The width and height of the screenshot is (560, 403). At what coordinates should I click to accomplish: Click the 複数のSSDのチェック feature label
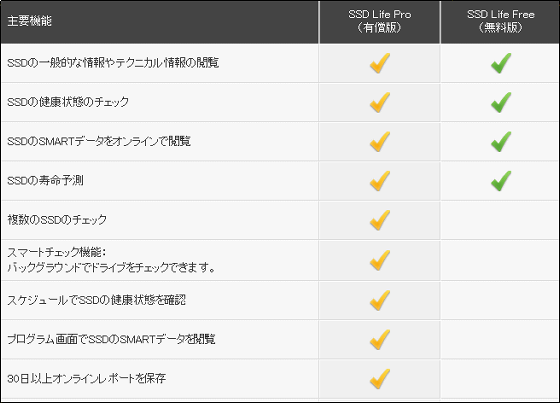57,220
